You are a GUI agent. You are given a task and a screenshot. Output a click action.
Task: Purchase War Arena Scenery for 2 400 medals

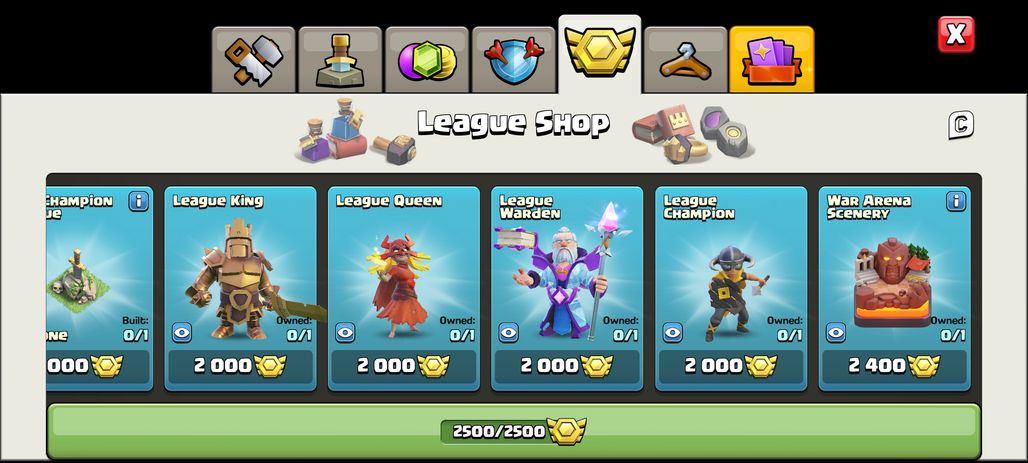[894, 366]
